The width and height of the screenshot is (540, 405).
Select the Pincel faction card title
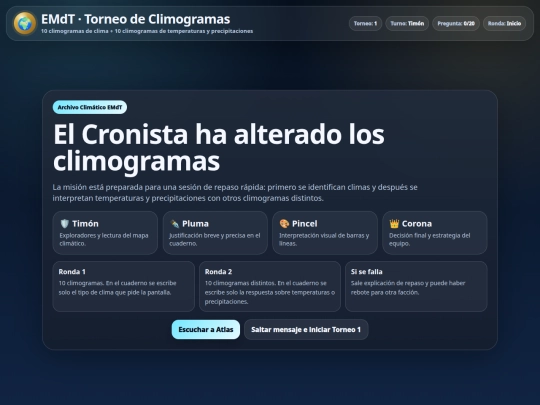point(304,224)
